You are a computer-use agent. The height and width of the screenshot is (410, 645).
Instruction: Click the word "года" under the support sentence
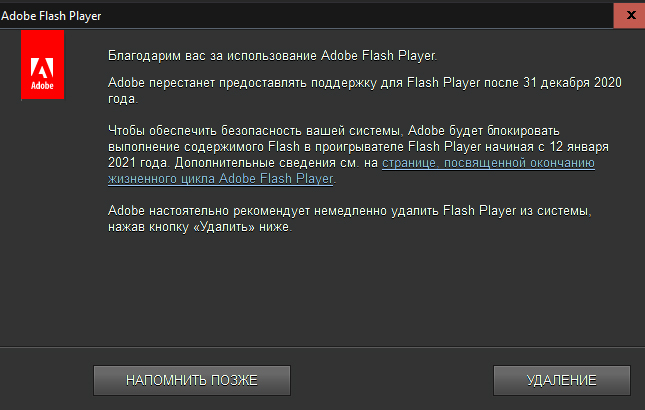(121, 99)
